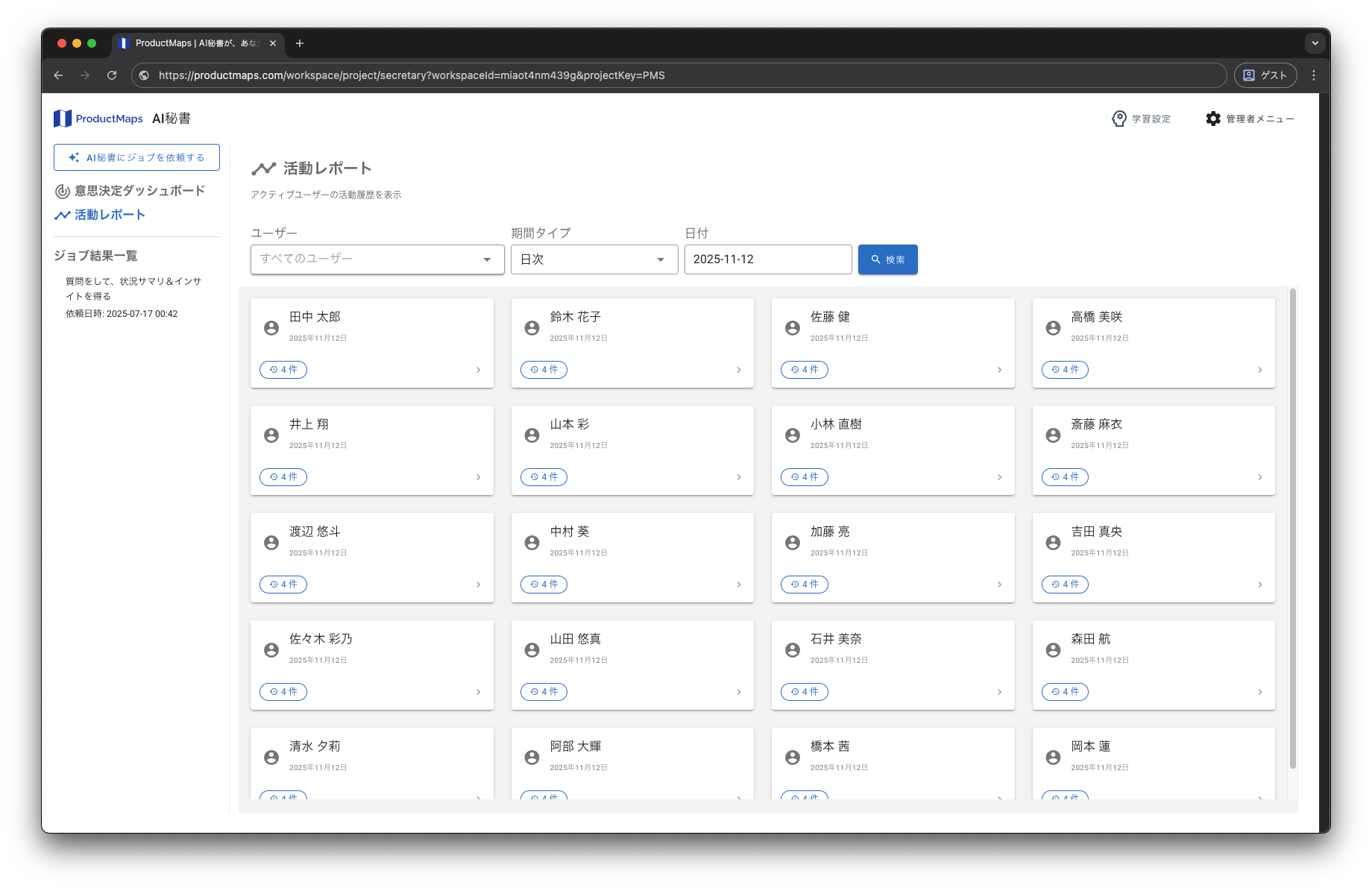
Task: Click AI秘書にジョブを依頼する
Action: click(x=136, y=157)
